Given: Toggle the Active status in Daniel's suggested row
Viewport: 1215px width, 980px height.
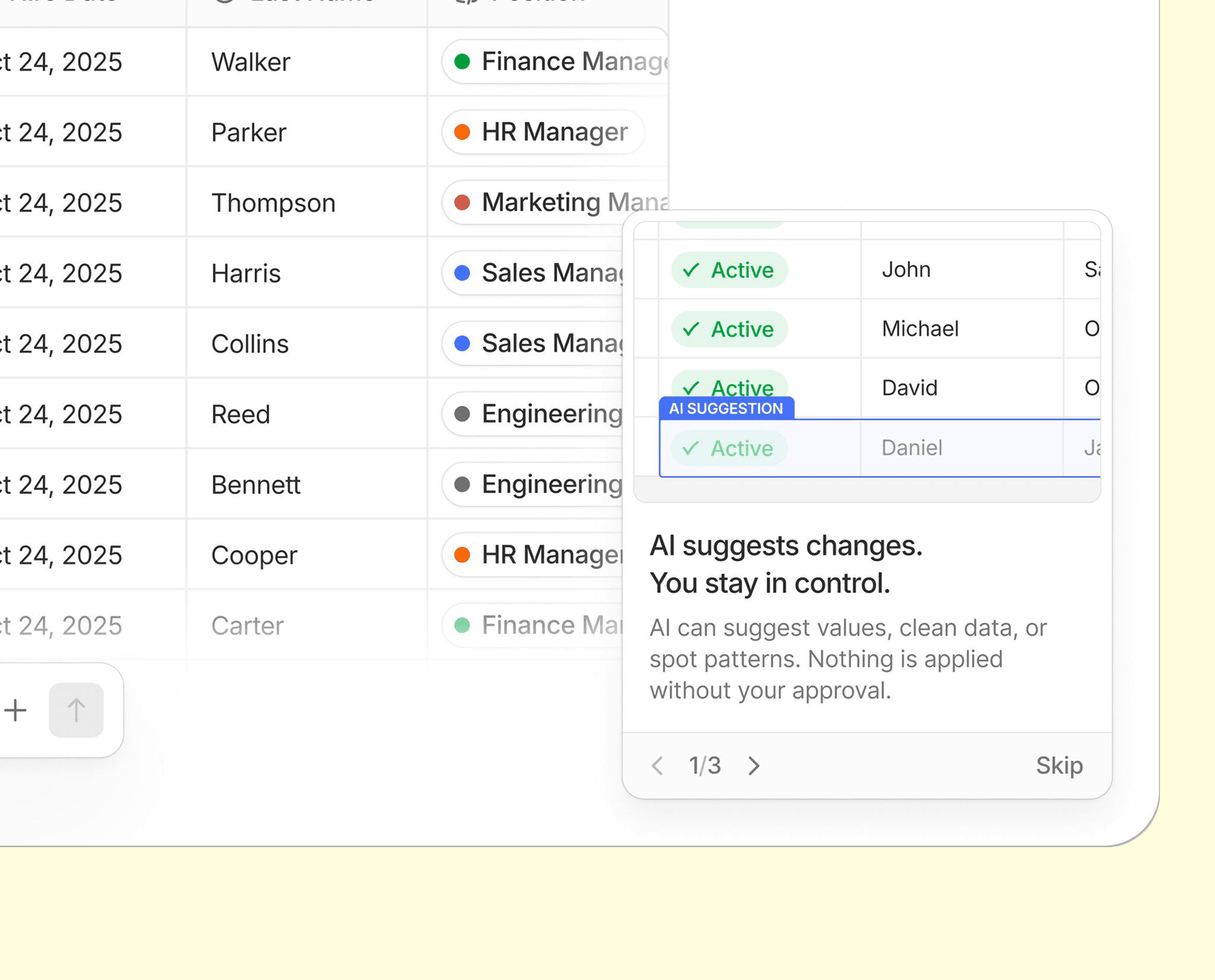Looking at the screenshot, I should point(729,448).
